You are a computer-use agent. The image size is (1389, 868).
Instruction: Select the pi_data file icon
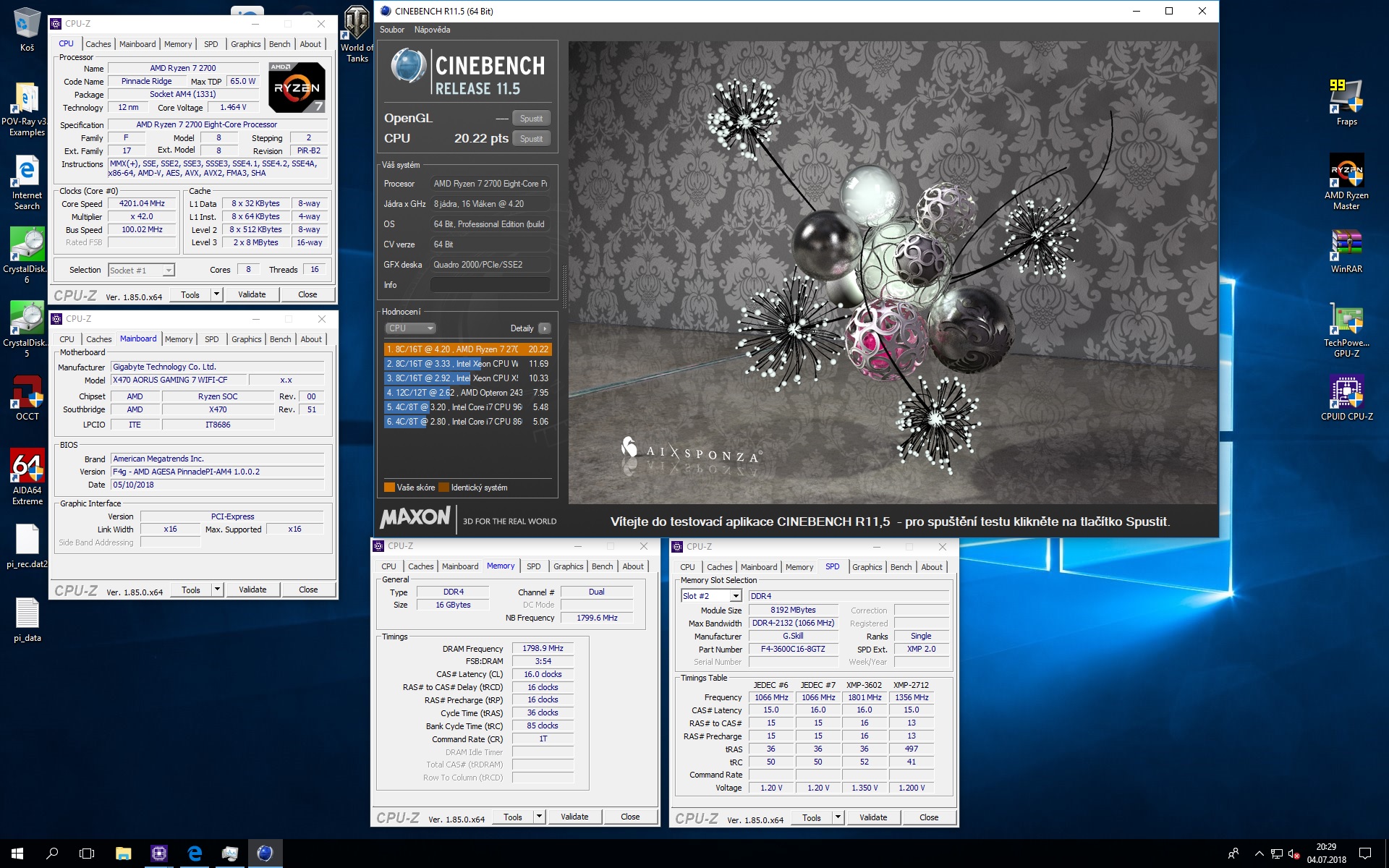27,620
